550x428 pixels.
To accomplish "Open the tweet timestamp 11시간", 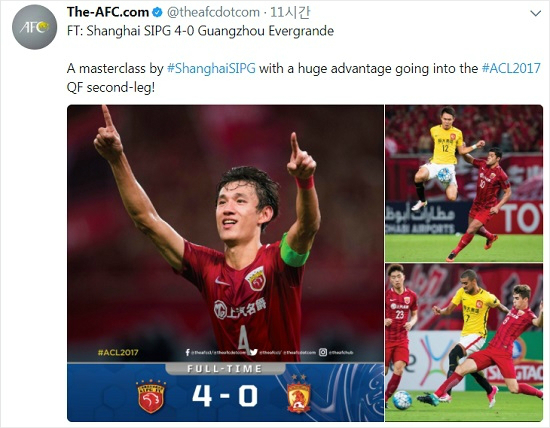I will pyautogui.click(x=290, y=12).
